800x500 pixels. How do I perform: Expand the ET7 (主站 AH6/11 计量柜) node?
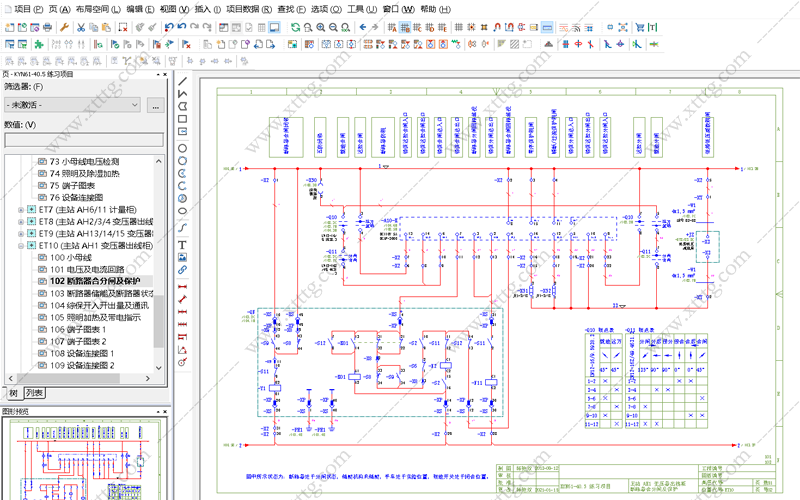pos(20,210)
